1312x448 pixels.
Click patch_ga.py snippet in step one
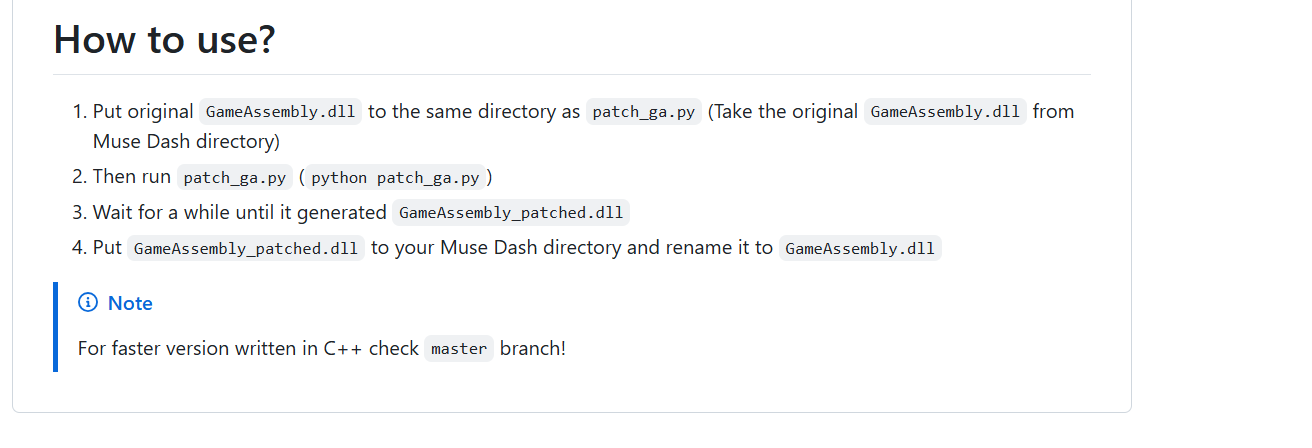(644, 112)
